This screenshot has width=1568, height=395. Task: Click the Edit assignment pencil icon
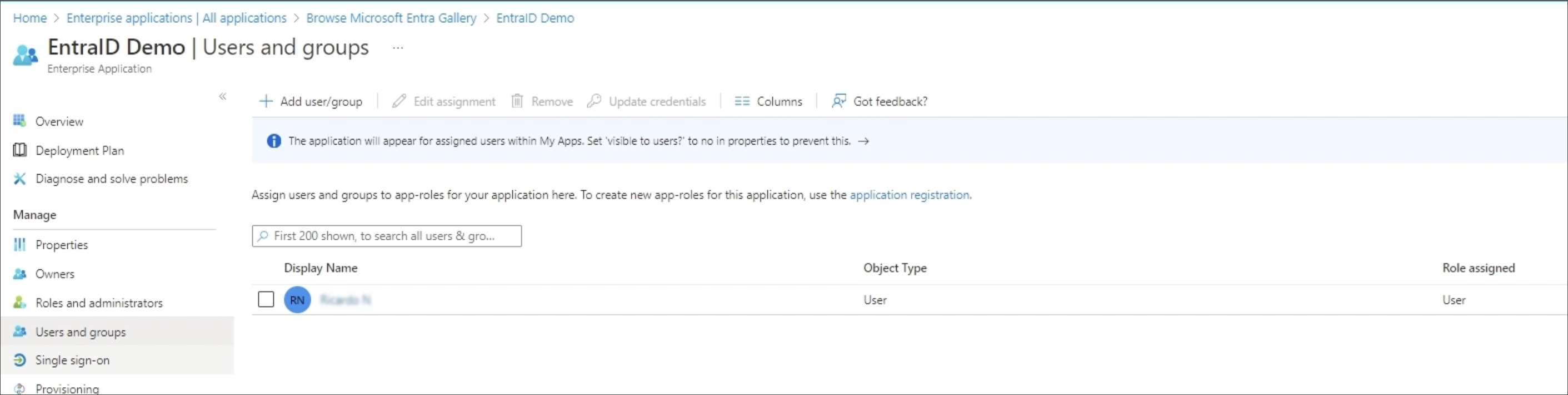pos(399,101)
